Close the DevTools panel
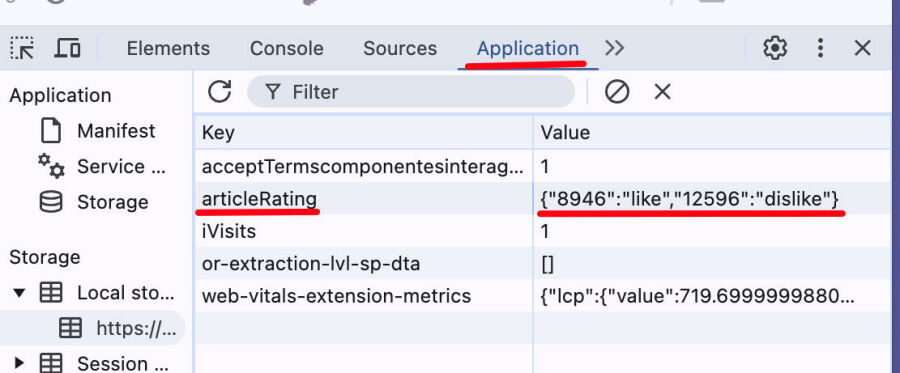Screen dimensions: 900x373 point(863,48)
